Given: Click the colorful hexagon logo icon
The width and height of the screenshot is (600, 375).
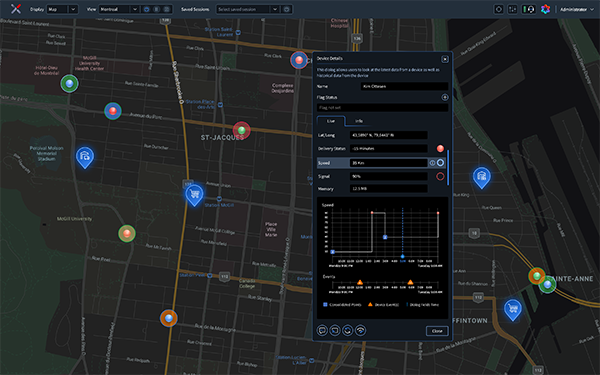Looking at the screenshot, I should point(545,9).
